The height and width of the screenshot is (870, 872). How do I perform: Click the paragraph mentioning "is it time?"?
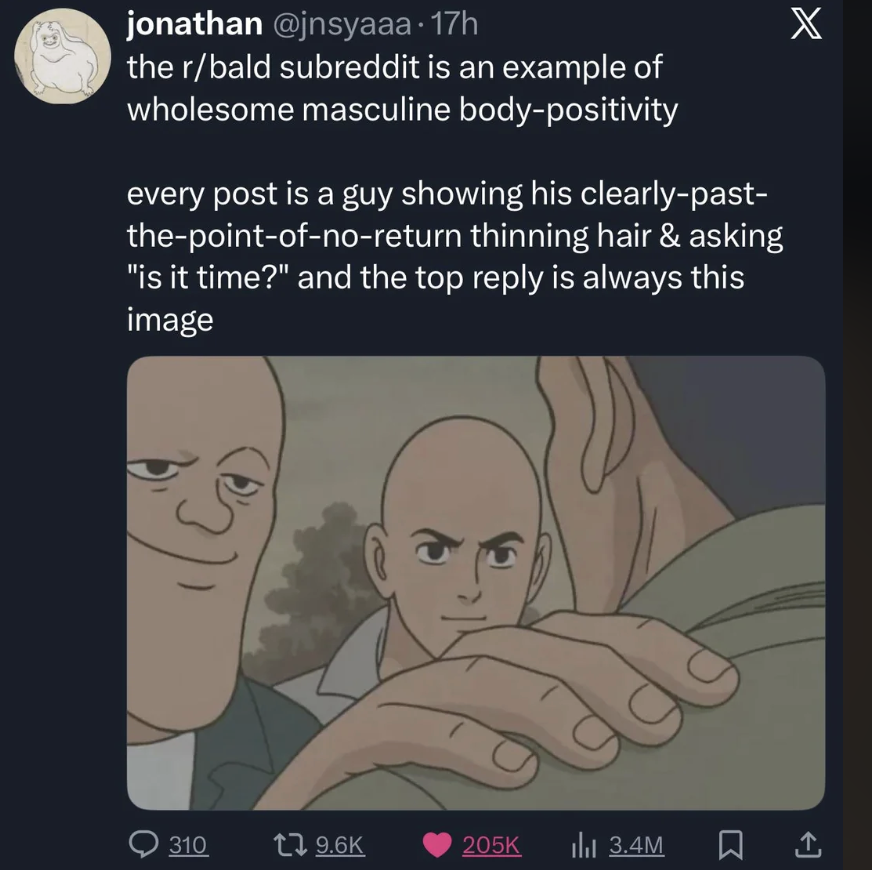[455, 256]
